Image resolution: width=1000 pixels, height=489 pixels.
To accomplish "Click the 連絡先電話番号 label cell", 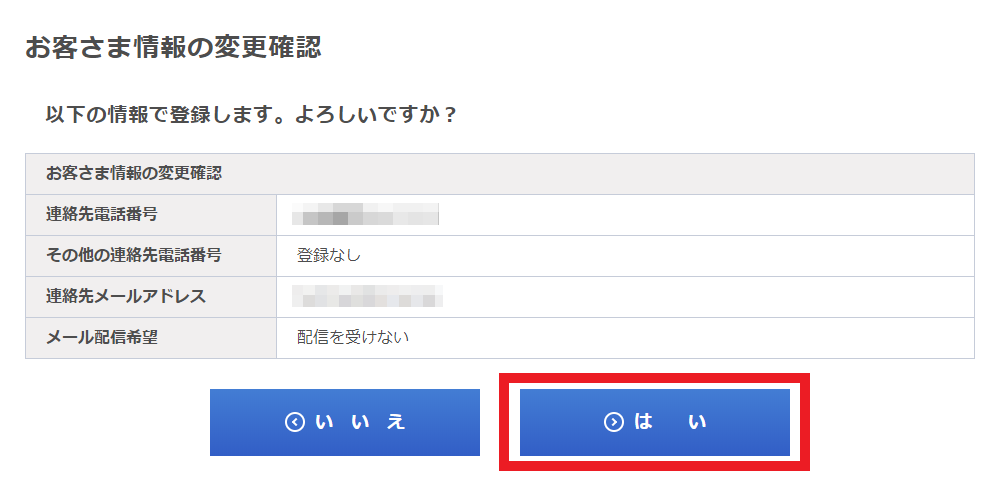I will 151,215.
